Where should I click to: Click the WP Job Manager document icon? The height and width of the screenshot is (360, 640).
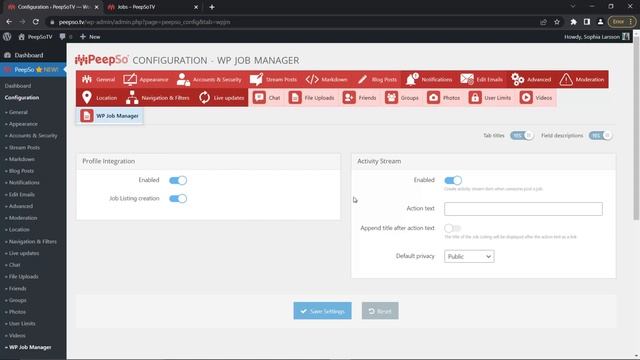(x=87, y=116)
